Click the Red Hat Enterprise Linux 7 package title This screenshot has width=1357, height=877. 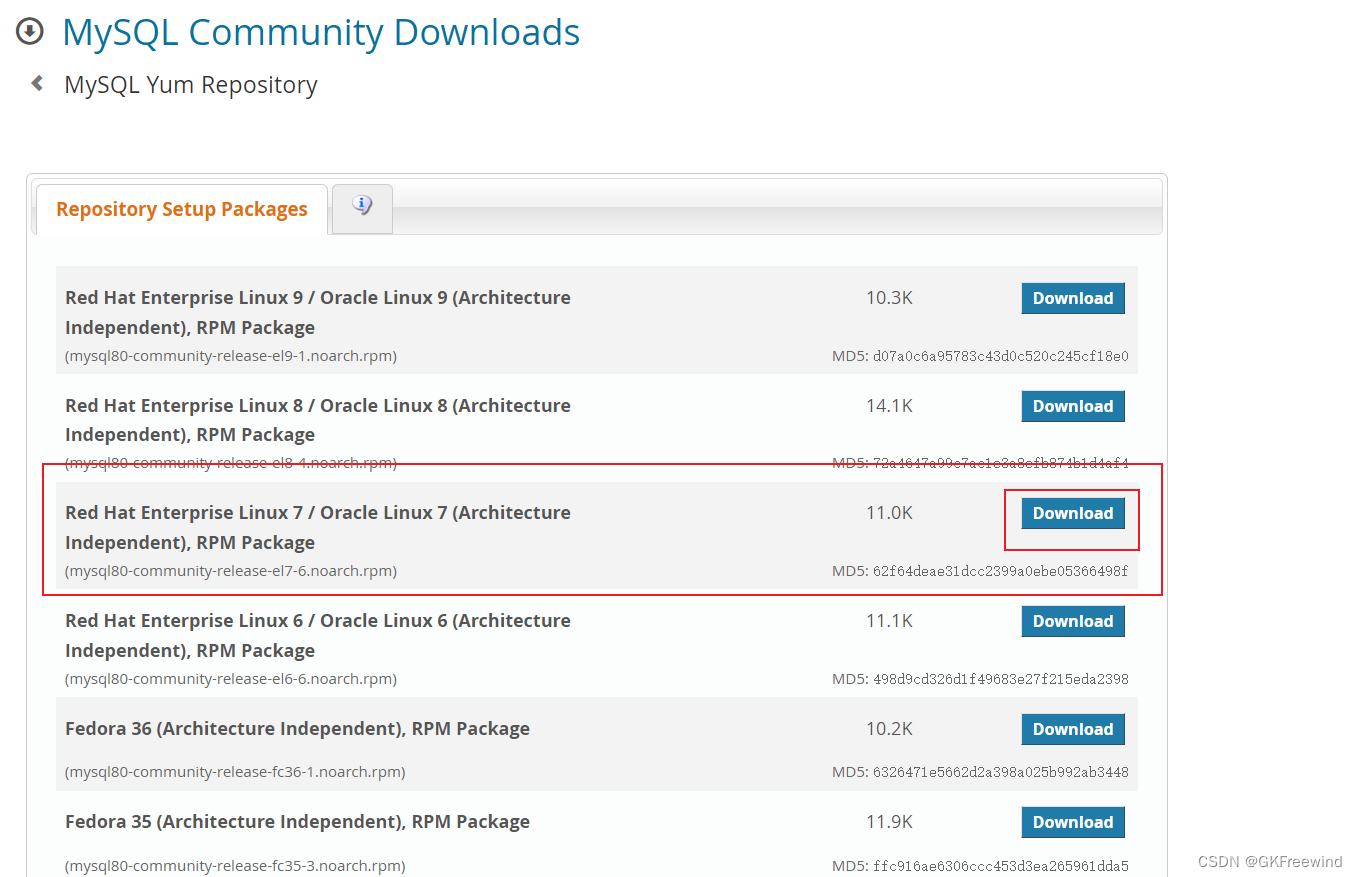tap(318, 527)
